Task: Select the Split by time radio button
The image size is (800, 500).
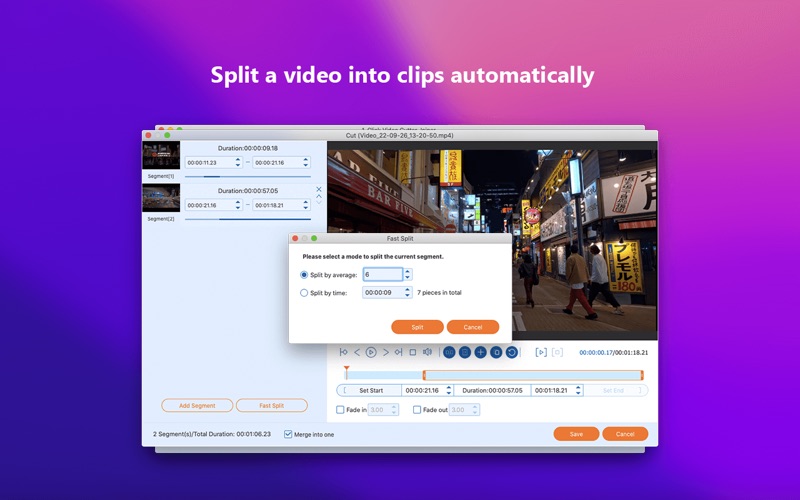Action: pyautogui.click(x=305, y=293)
